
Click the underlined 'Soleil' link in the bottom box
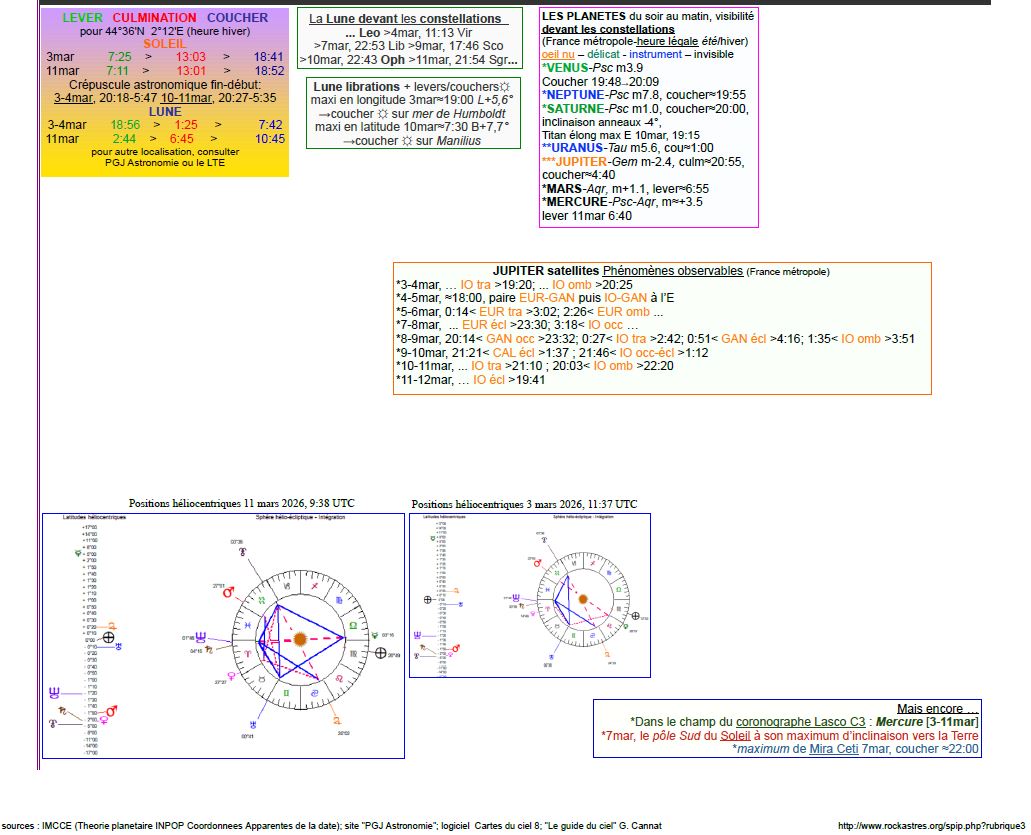(x=730, y=735)
